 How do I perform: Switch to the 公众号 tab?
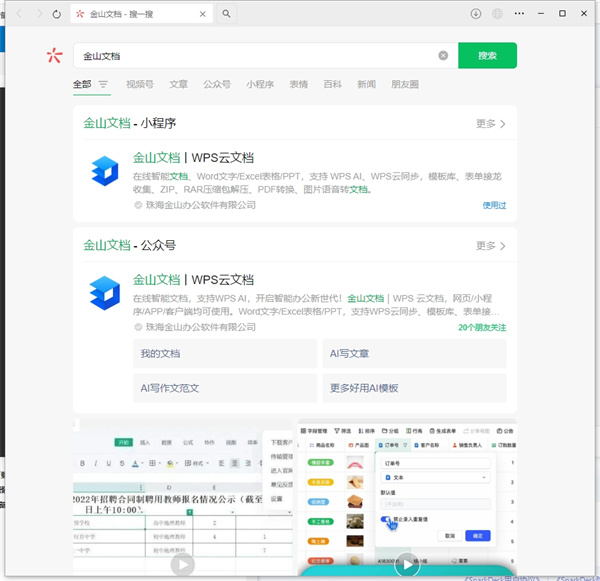click(217, 84)
